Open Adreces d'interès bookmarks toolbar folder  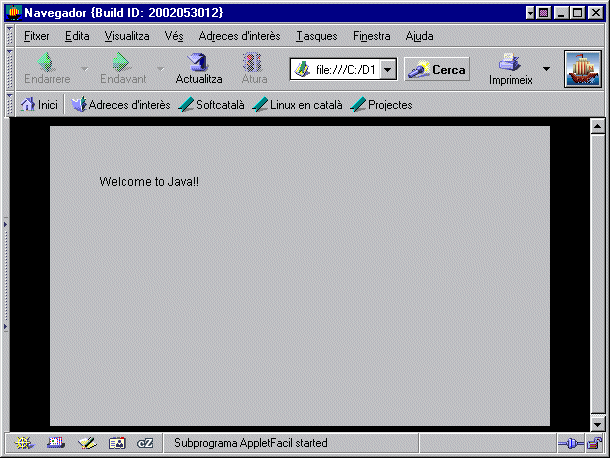click(121, 105)
